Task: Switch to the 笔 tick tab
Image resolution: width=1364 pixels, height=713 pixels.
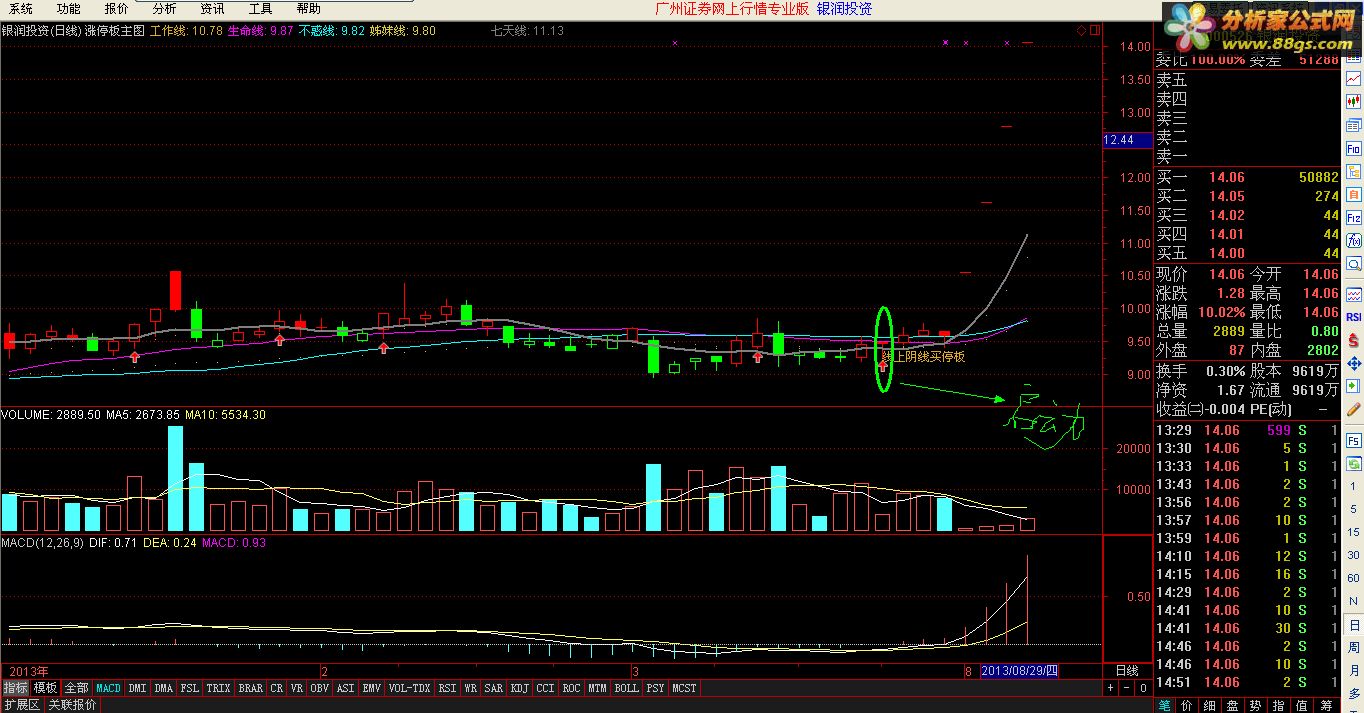Action: click(1164, 706)
